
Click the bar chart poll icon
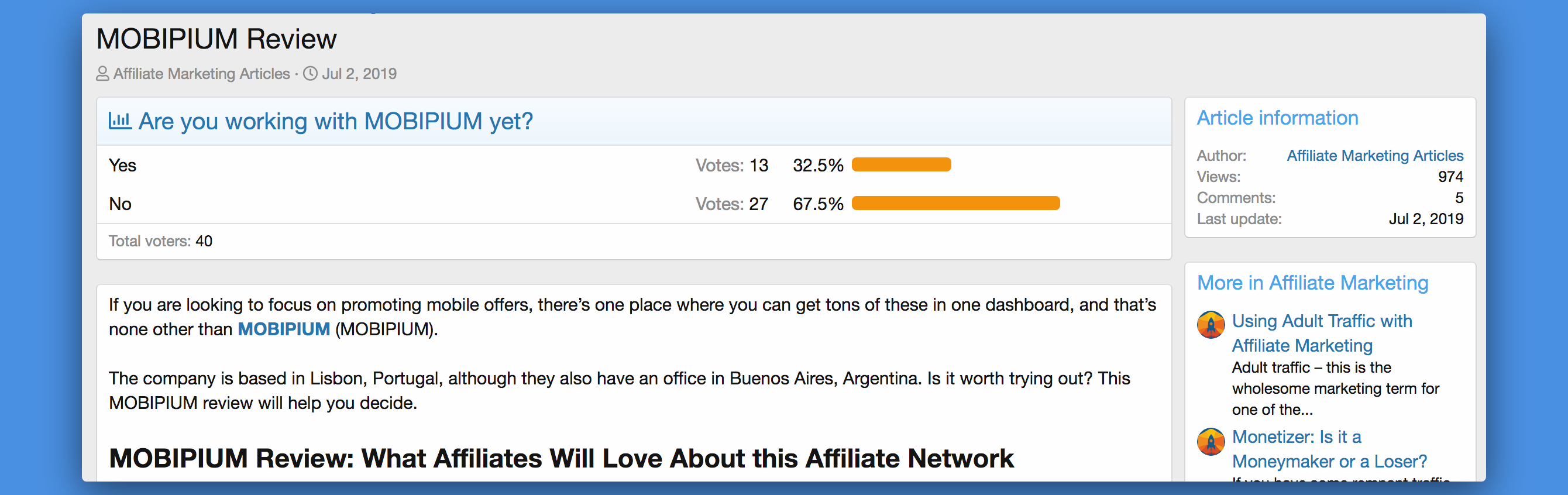coord(120,121)
